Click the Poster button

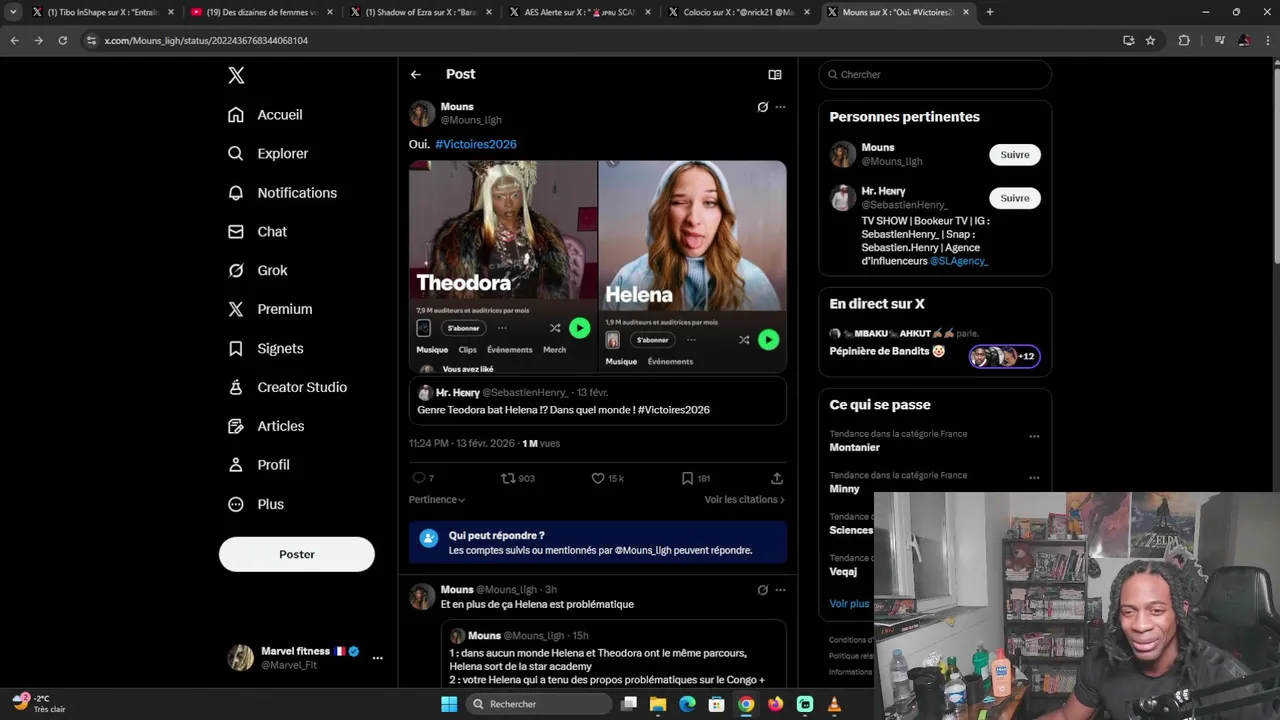point(297,554)
